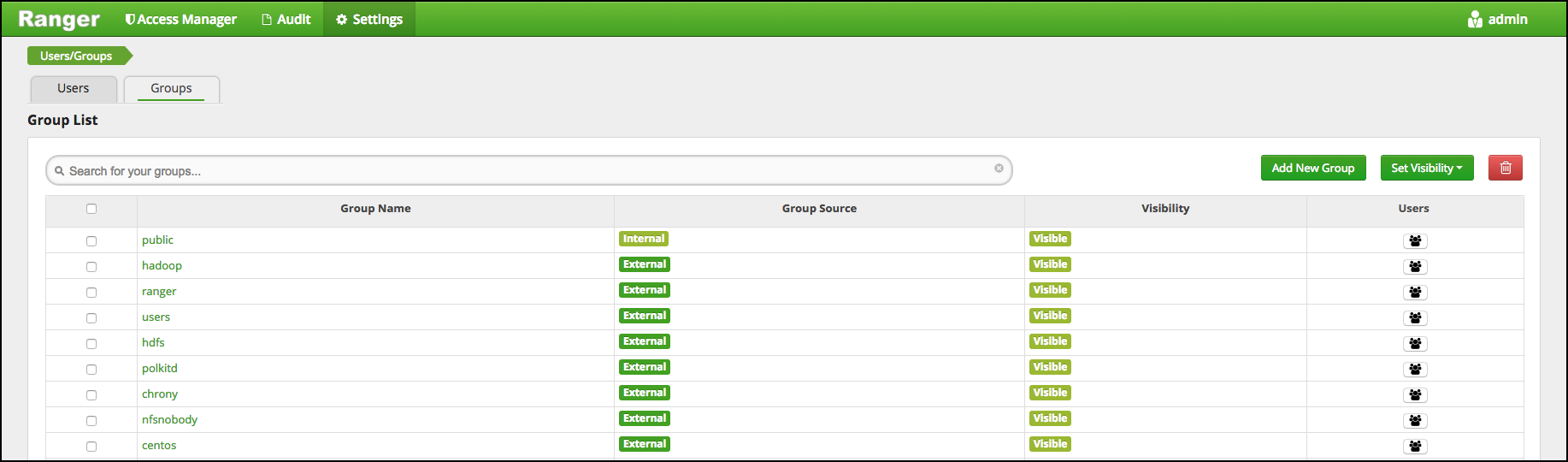Open users icon for ranger group

point(1415,293)
